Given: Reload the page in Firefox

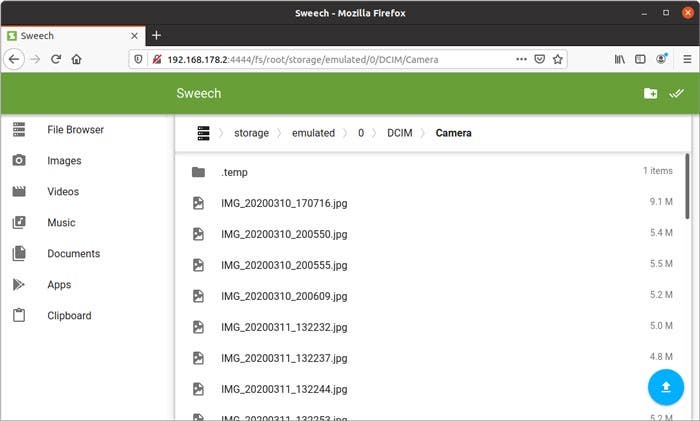Looking at the screenshot, I should (x=56, y=59).
